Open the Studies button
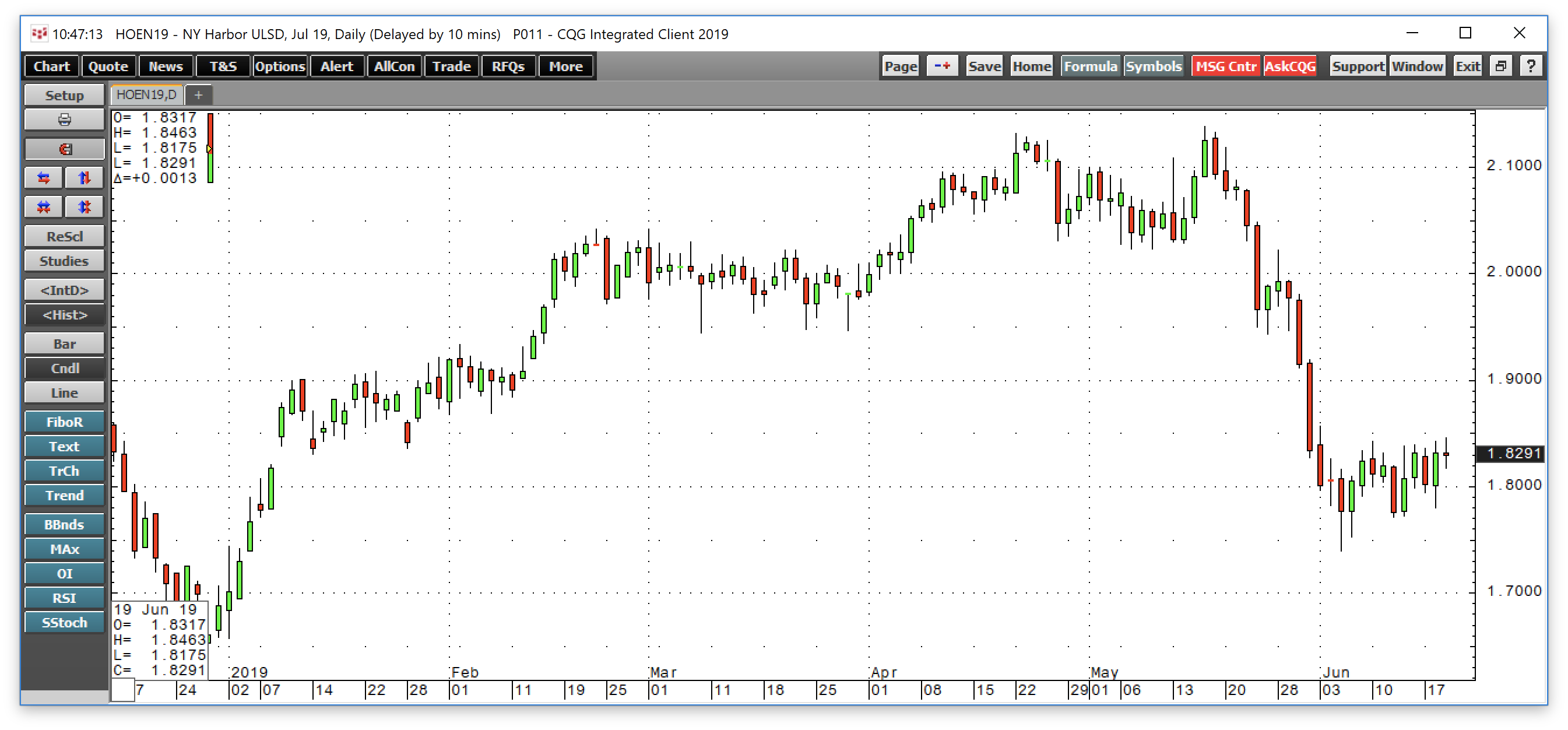The width and height of the screenshot is (1568, 730). click(64, 261)
